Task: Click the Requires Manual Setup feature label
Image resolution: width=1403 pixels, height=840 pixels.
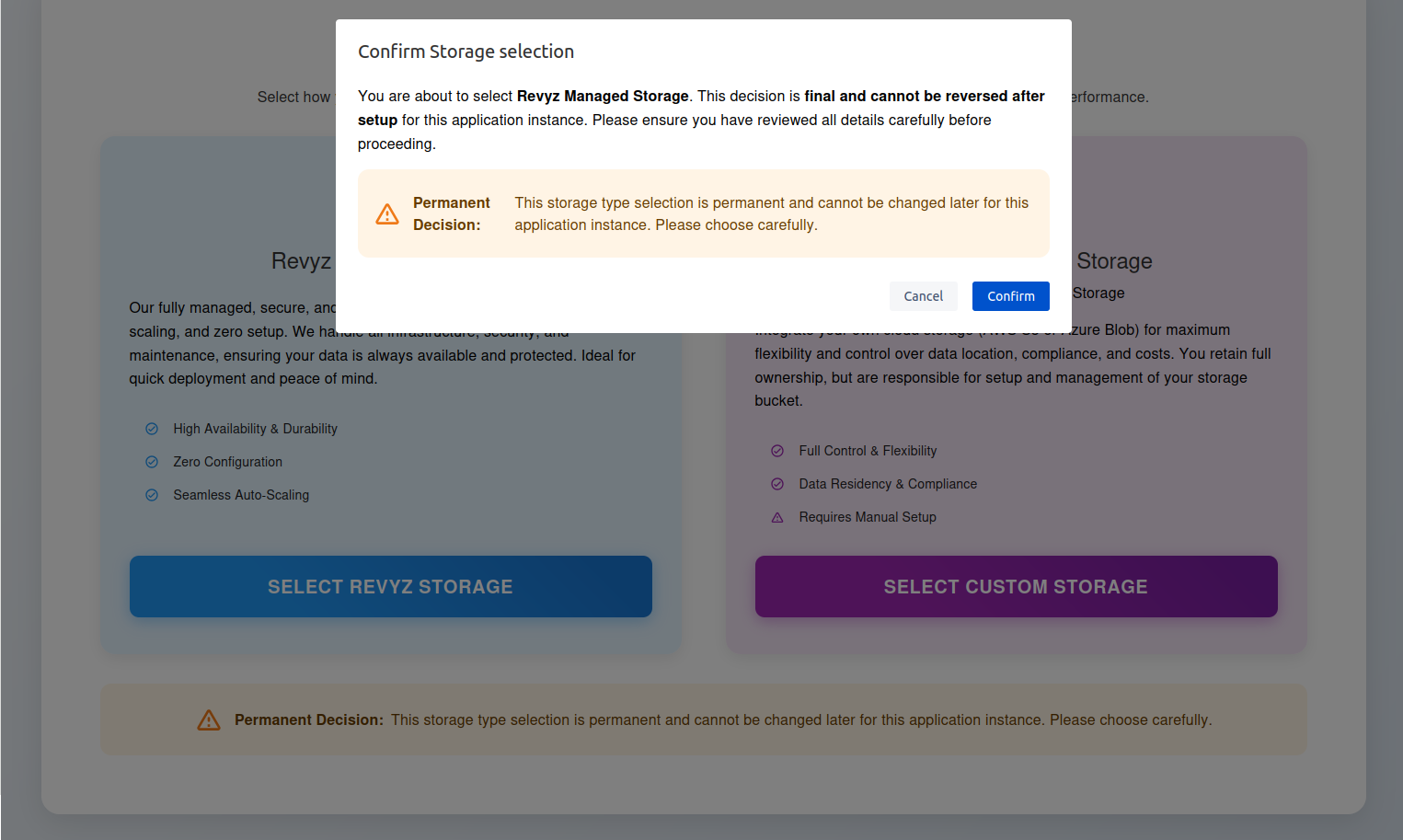Action: (x=867, y=517)
